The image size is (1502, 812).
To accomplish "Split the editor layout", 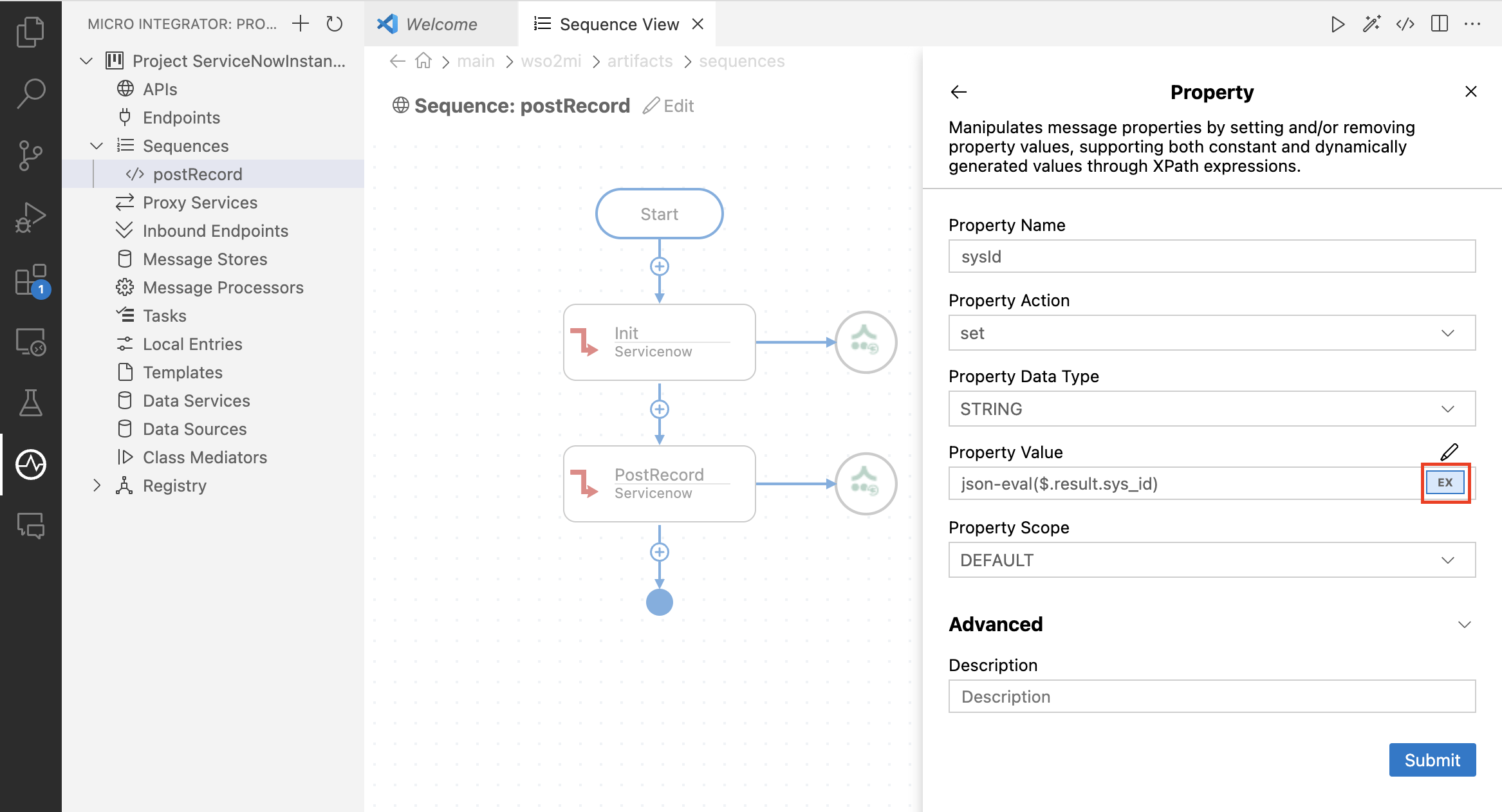I will 1440,24.
